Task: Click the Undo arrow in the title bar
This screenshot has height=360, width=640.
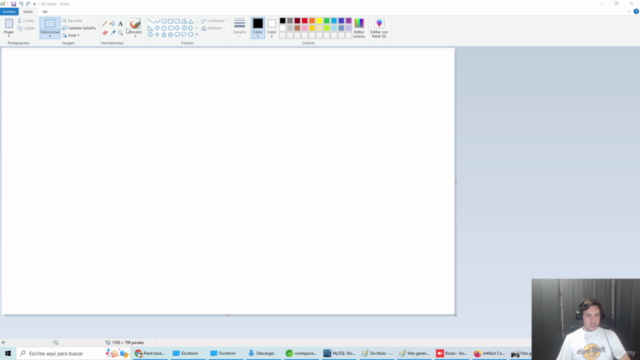Action: [x=21, y=4]
